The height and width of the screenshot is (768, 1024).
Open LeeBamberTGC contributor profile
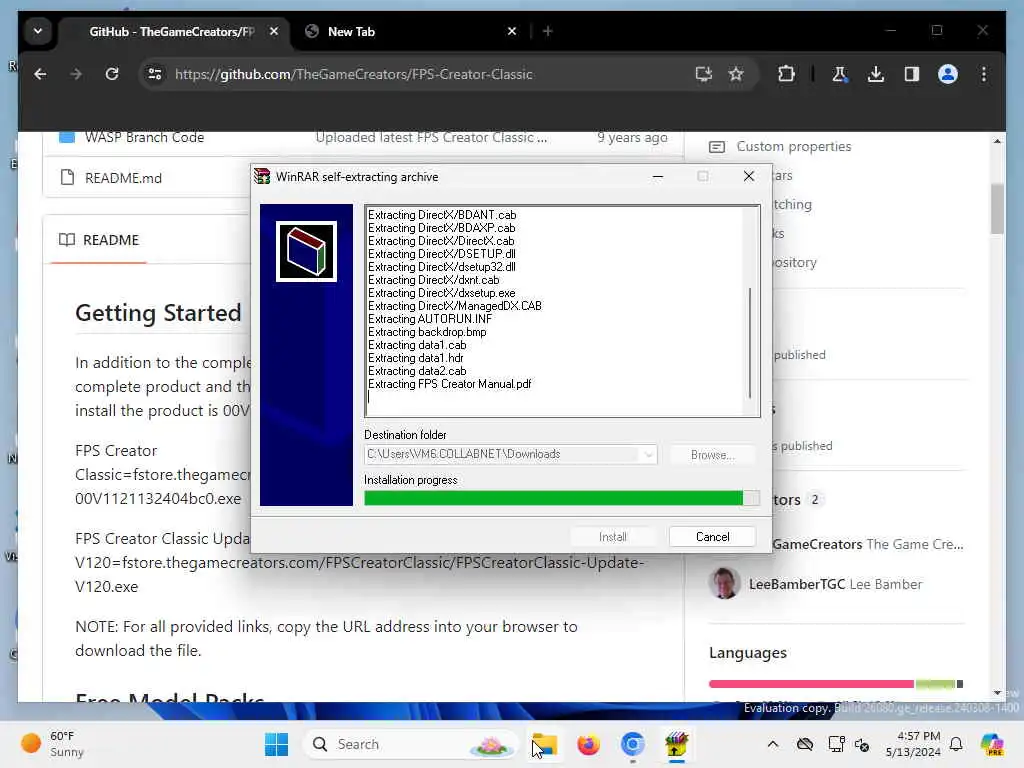click(797, 584)
